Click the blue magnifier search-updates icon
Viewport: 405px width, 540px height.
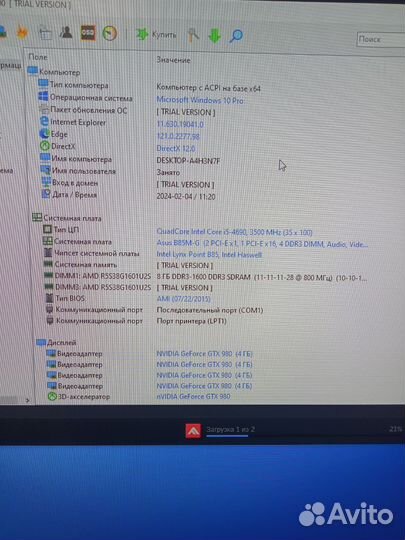[x=236, y=36]
